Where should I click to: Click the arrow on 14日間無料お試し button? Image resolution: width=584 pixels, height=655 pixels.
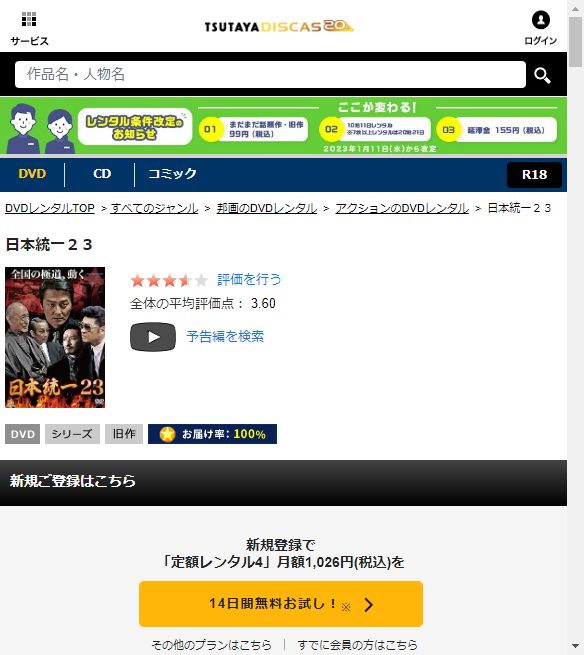coord(368,604)
